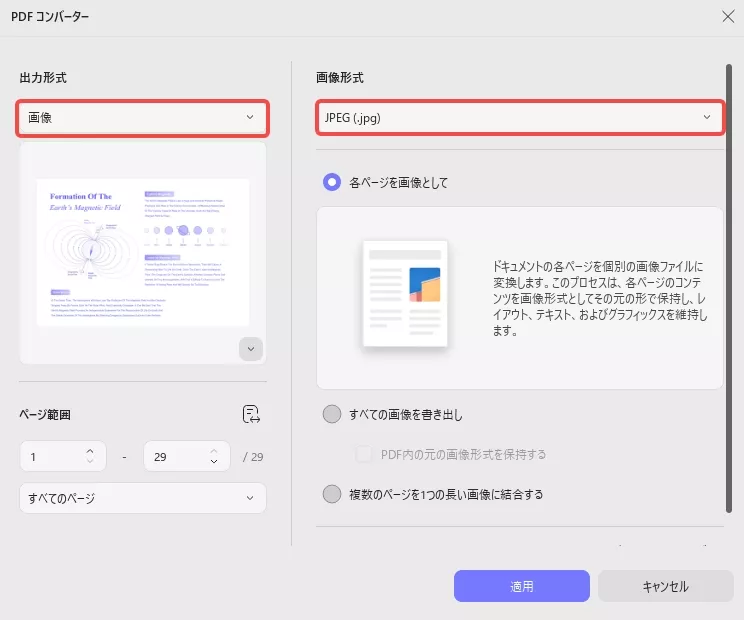Expand preview with the chevron button
This screenshot has height=620, width=744.
tap(251, 349)
